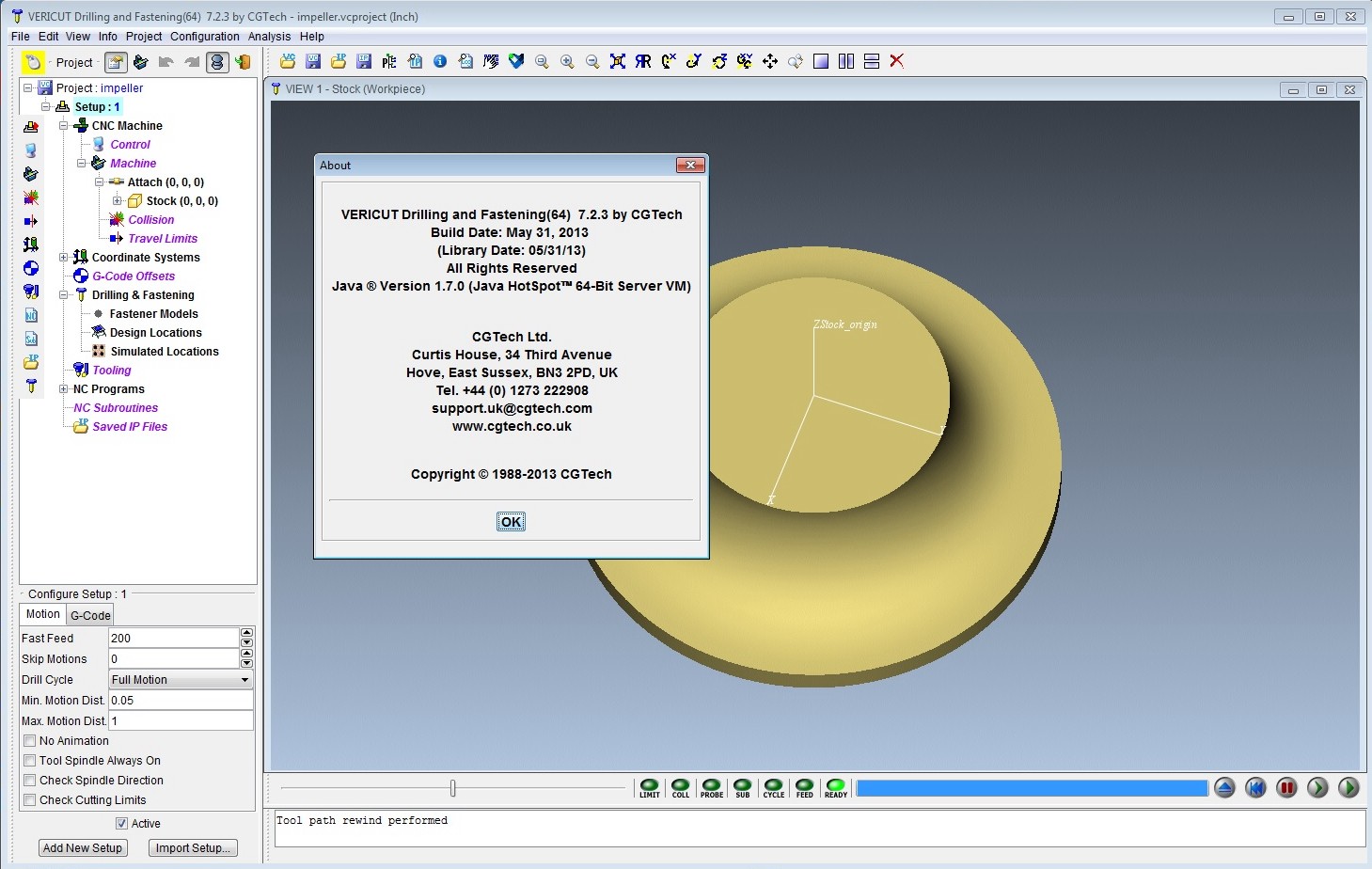The image size is (1372, 869).
Task: Enable the No Animation checkbox
Action: coord(30,741)
